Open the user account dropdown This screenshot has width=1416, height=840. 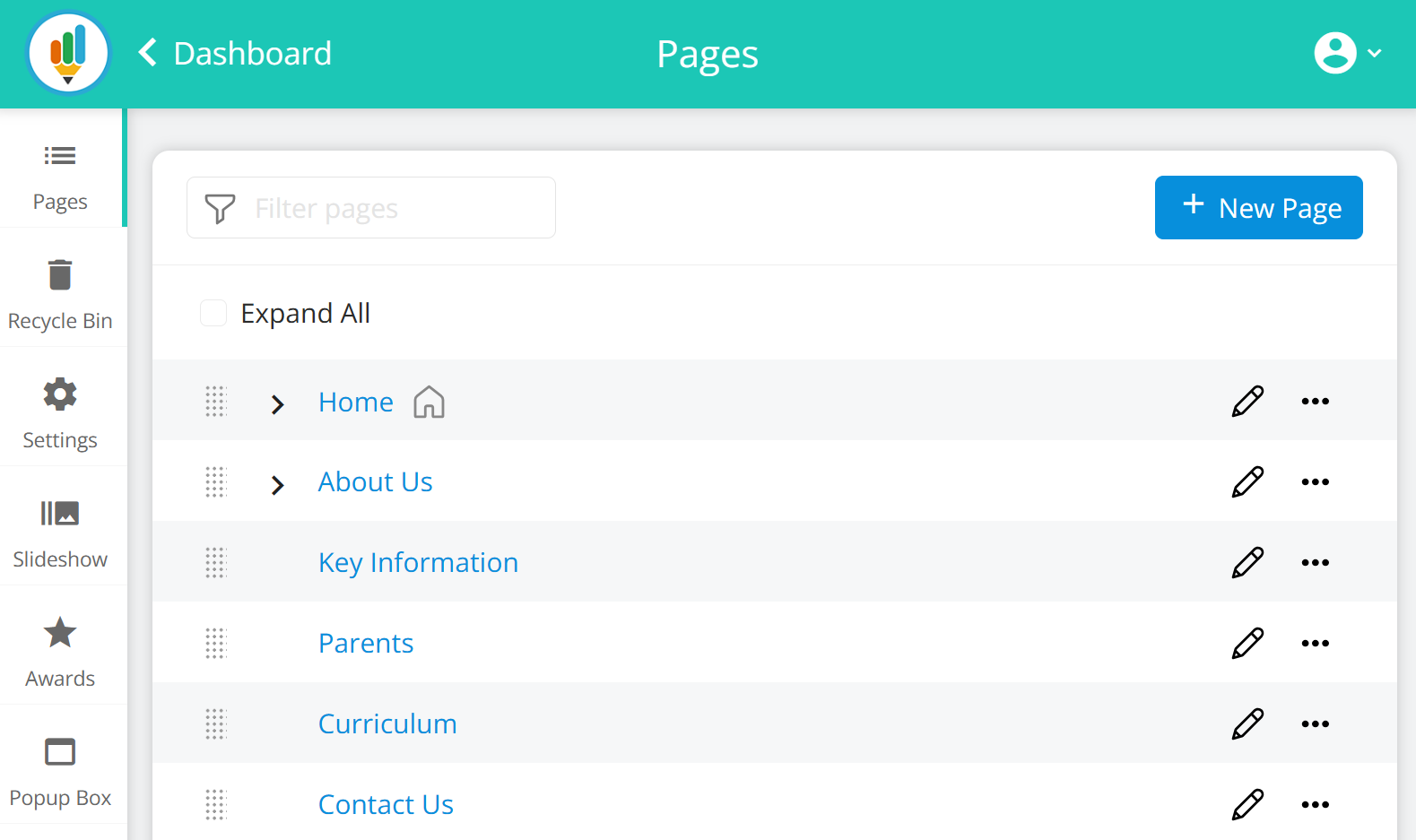point(1347,54)
